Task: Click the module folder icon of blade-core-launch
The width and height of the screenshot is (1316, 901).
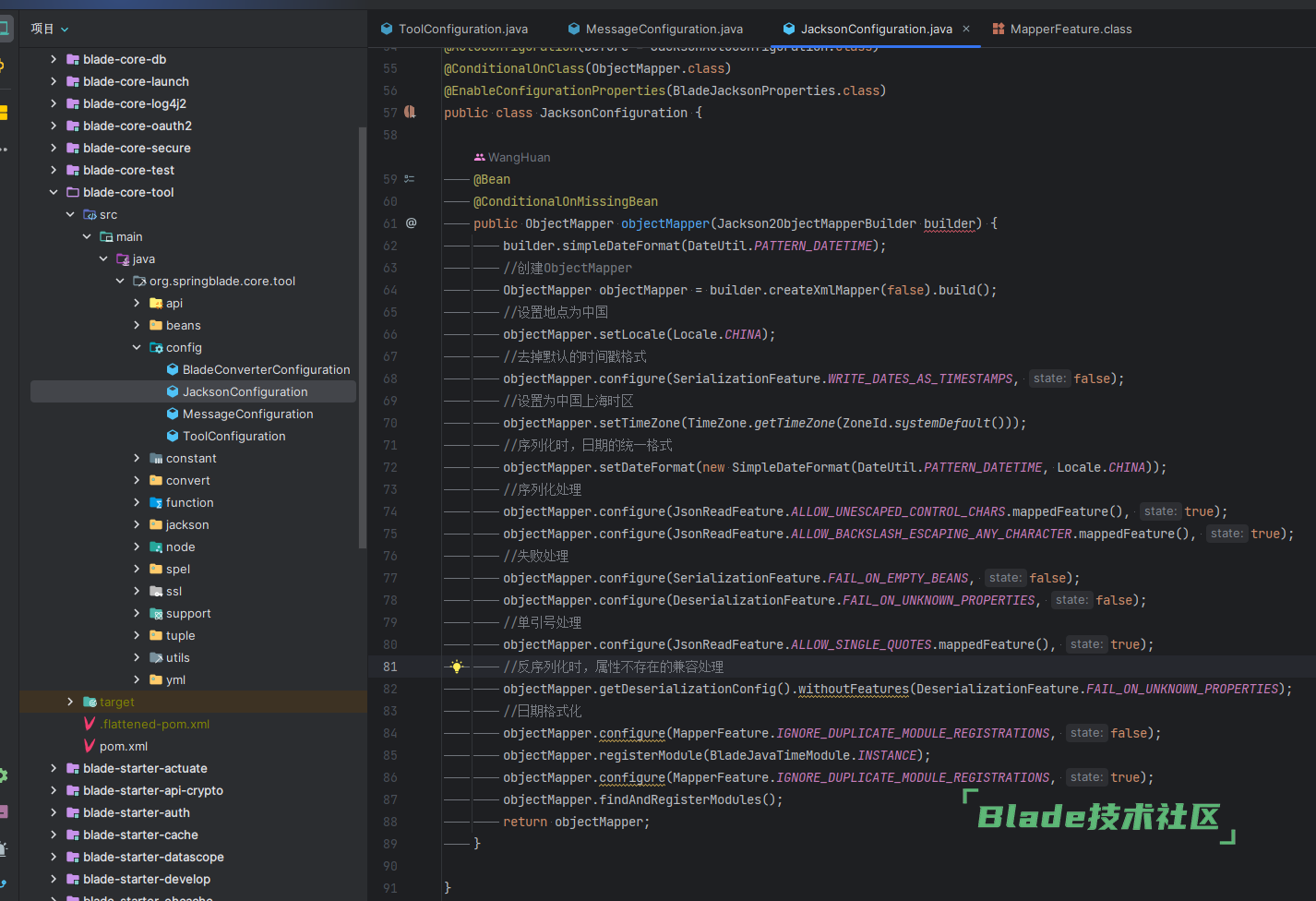Action: pyautogui.click(x=73, y=81)
